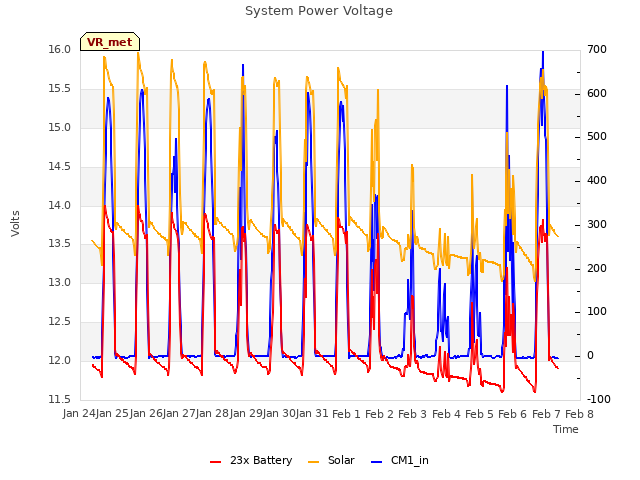The image size is (640, 480).
Task: Click the Feb 8 date tick label
Action: pos(579,414)
